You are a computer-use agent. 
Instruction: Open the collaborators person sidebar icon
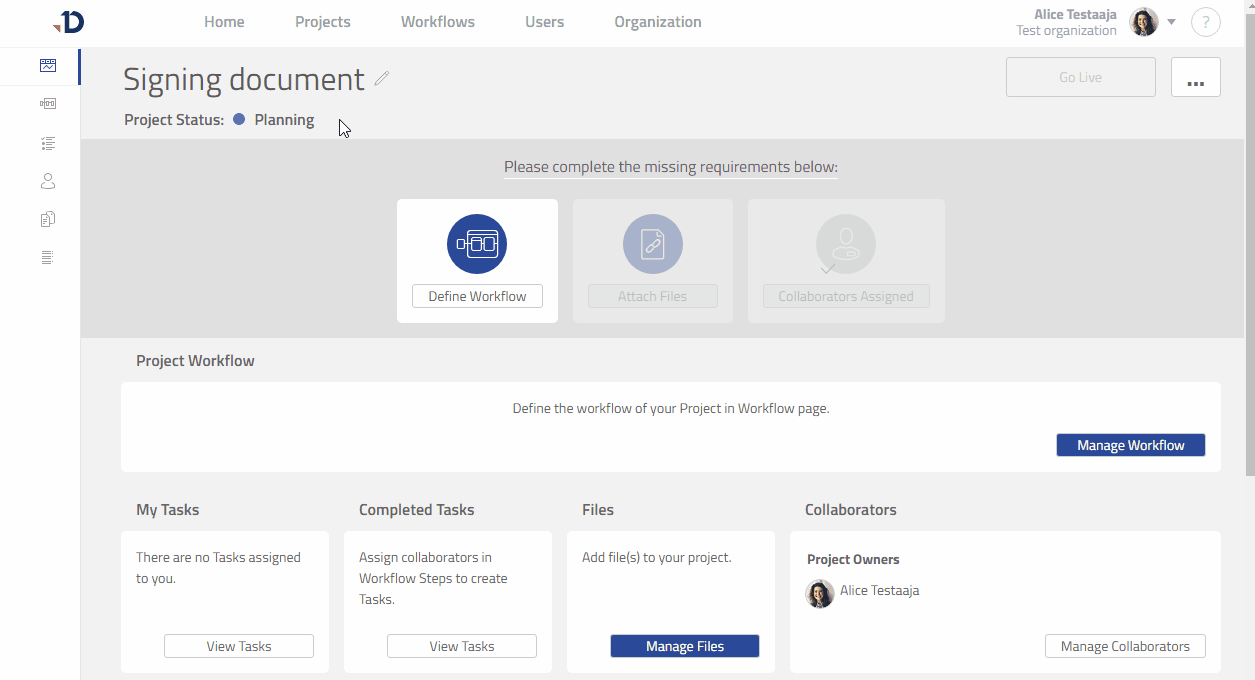point(48,181)
